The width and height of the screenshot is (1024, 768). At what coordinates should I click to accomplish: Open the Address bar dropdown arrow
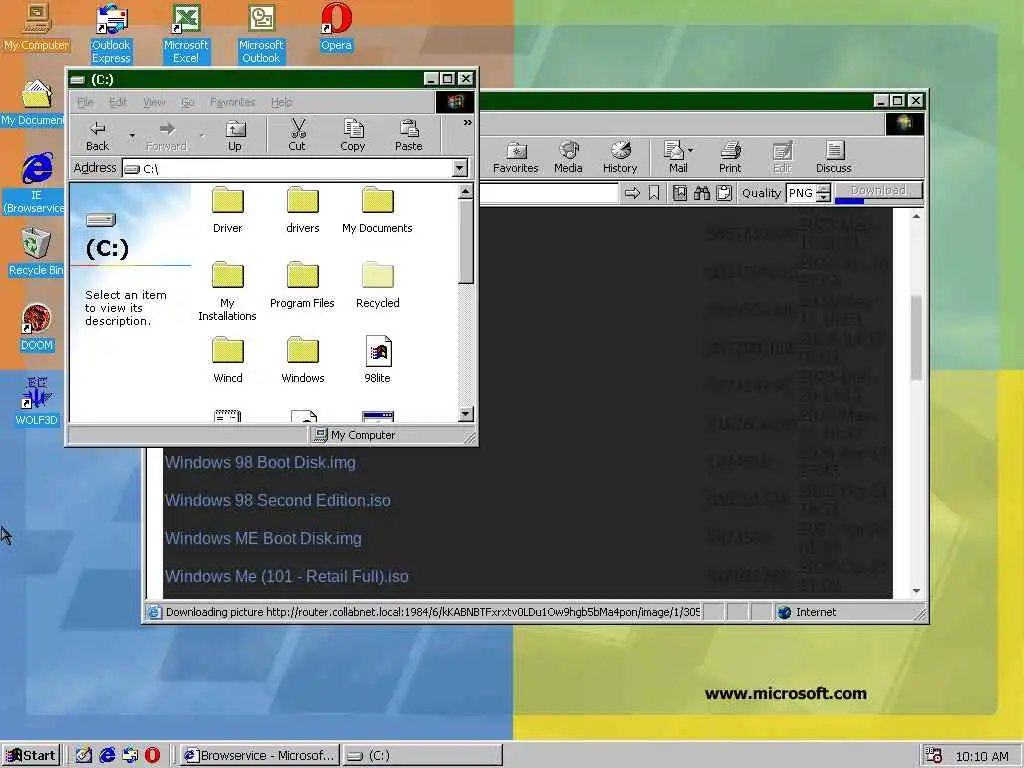(460, 168)
